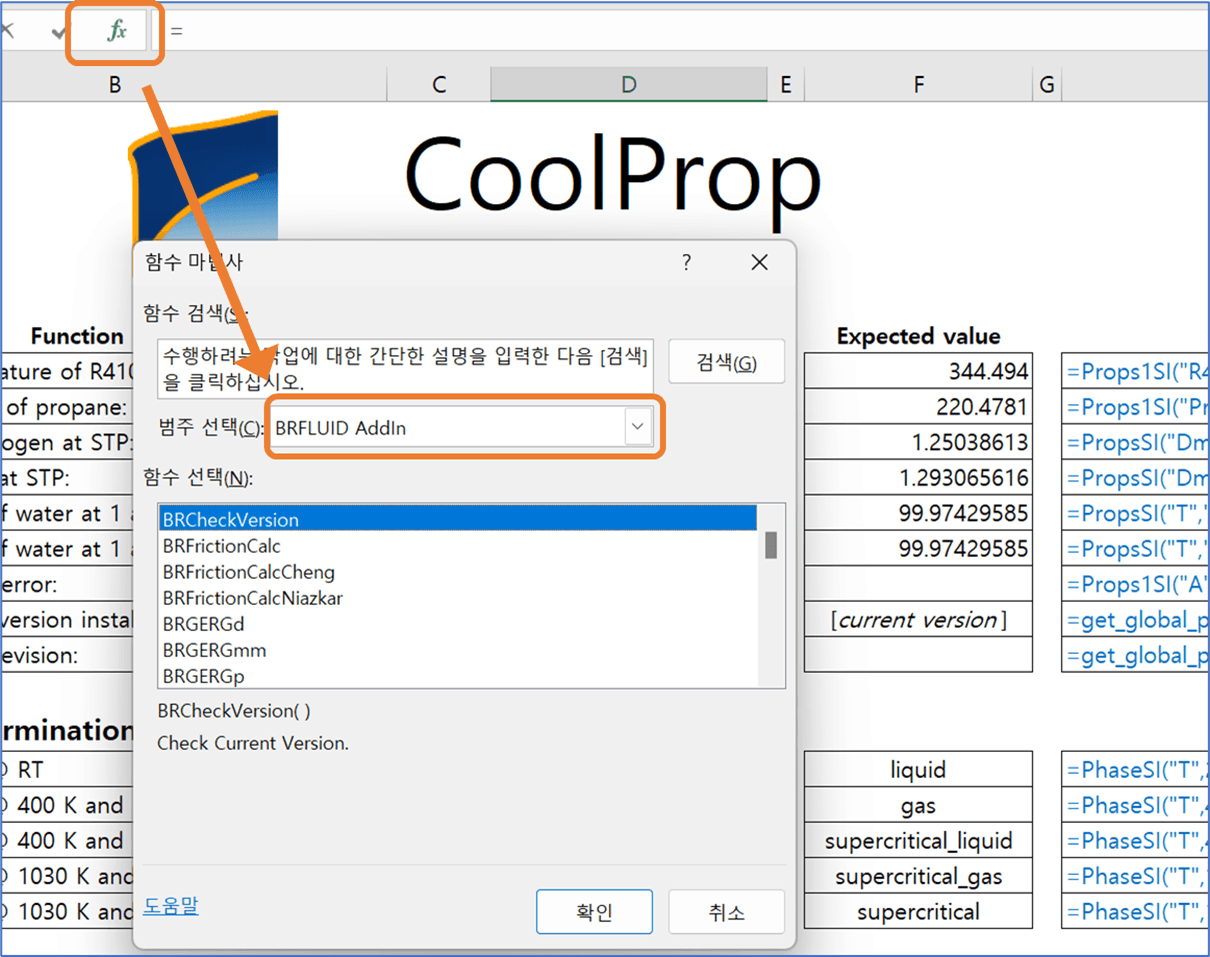1210x957 pixels.
Task: Select column C header
Action: pos(439,85)
